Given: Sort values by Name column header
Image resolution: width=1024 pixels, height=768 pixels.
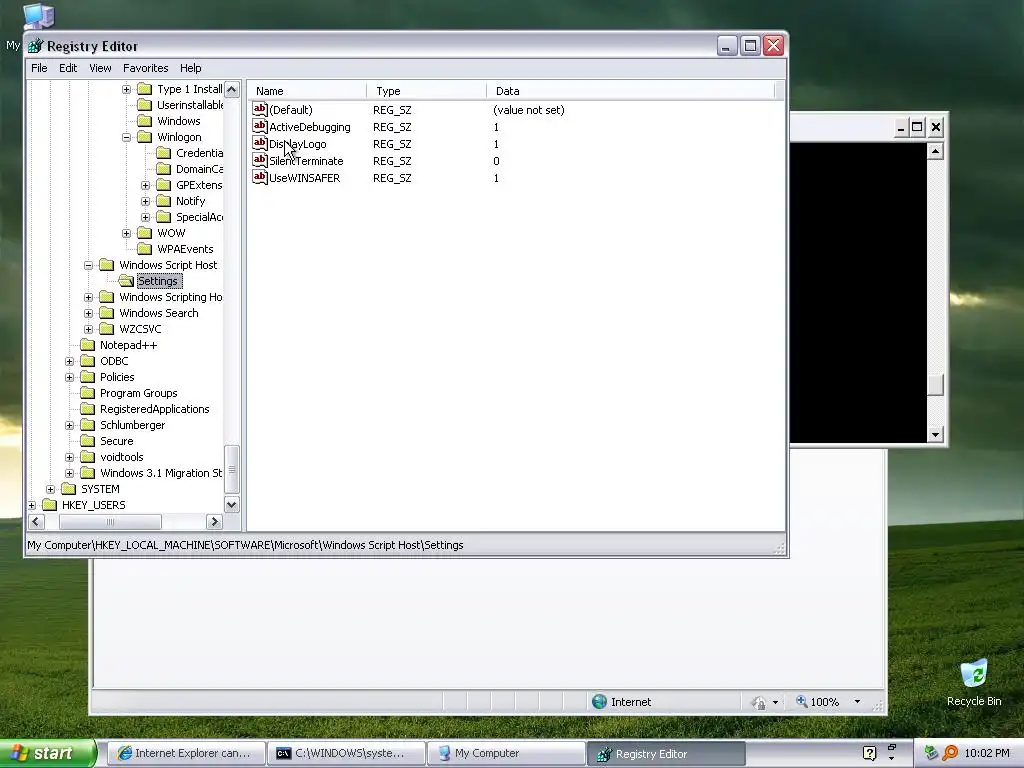Looking at the screenshot, I should point(307,91).
